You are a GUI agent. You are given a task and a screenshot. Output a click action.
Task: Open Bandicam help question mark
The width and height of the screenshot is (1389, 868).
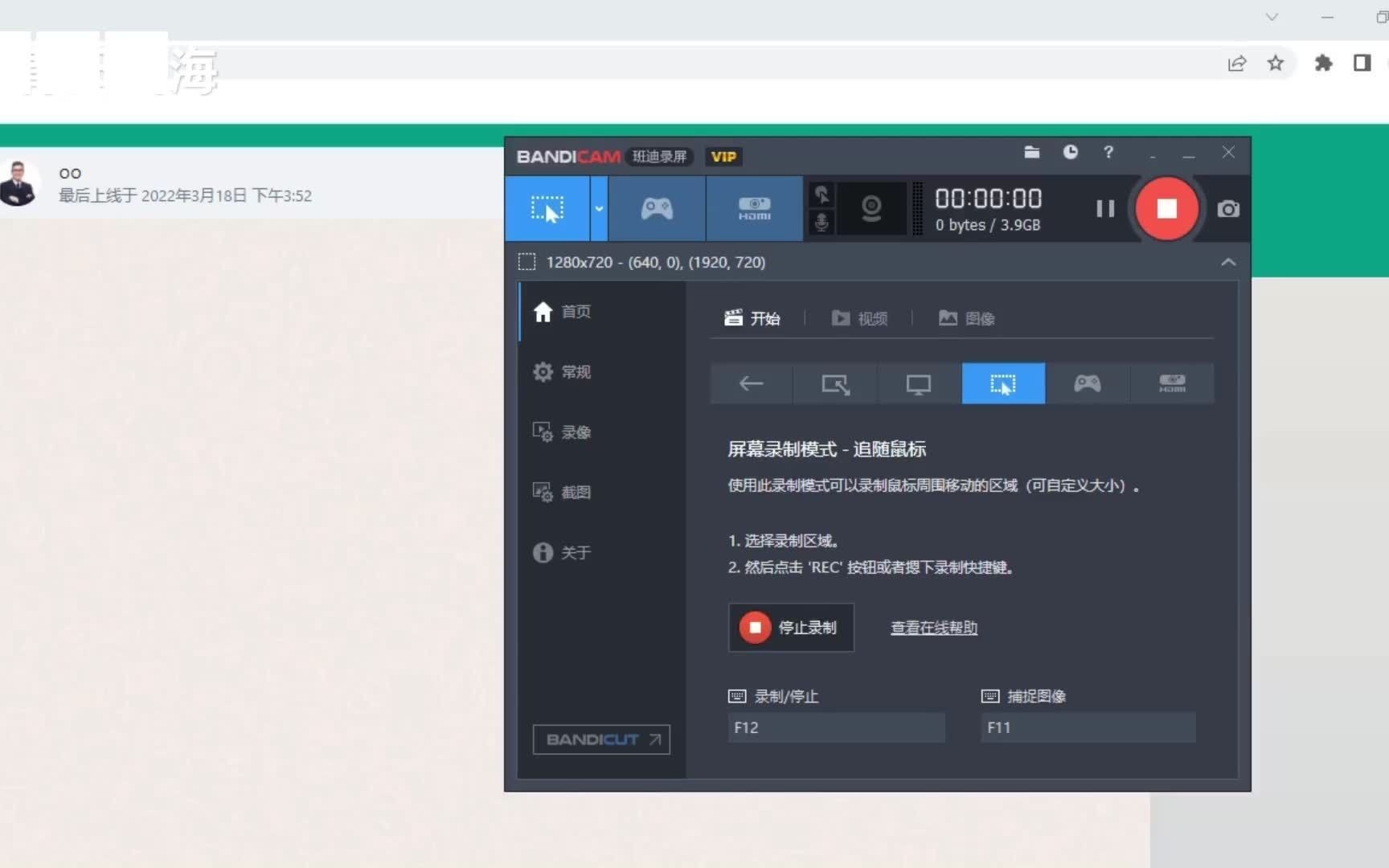click(x=1108, y=152)
